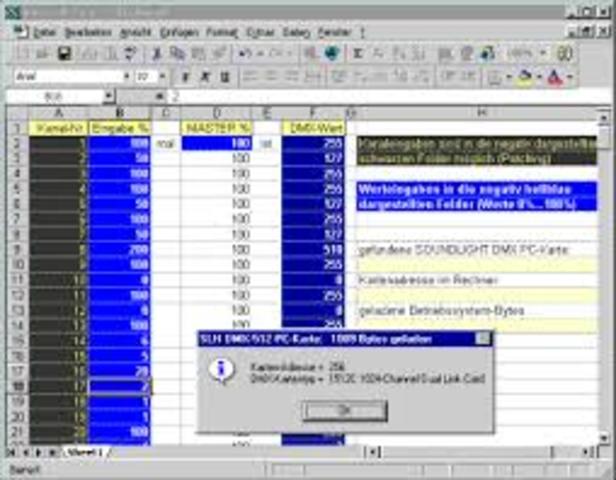Open the Fenster menu
The width and height of the screenshot is (616, 480).
pyautogui.click(x=334, y=32)
